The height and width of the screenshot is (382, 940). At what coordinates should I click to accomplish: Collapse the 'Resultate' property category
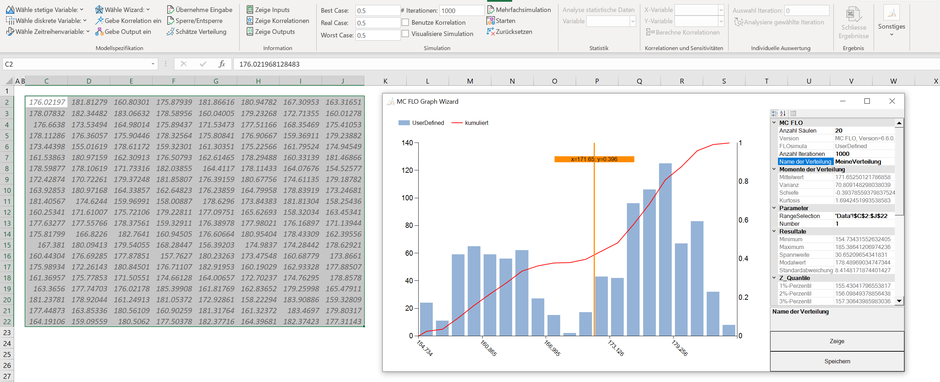774,231
